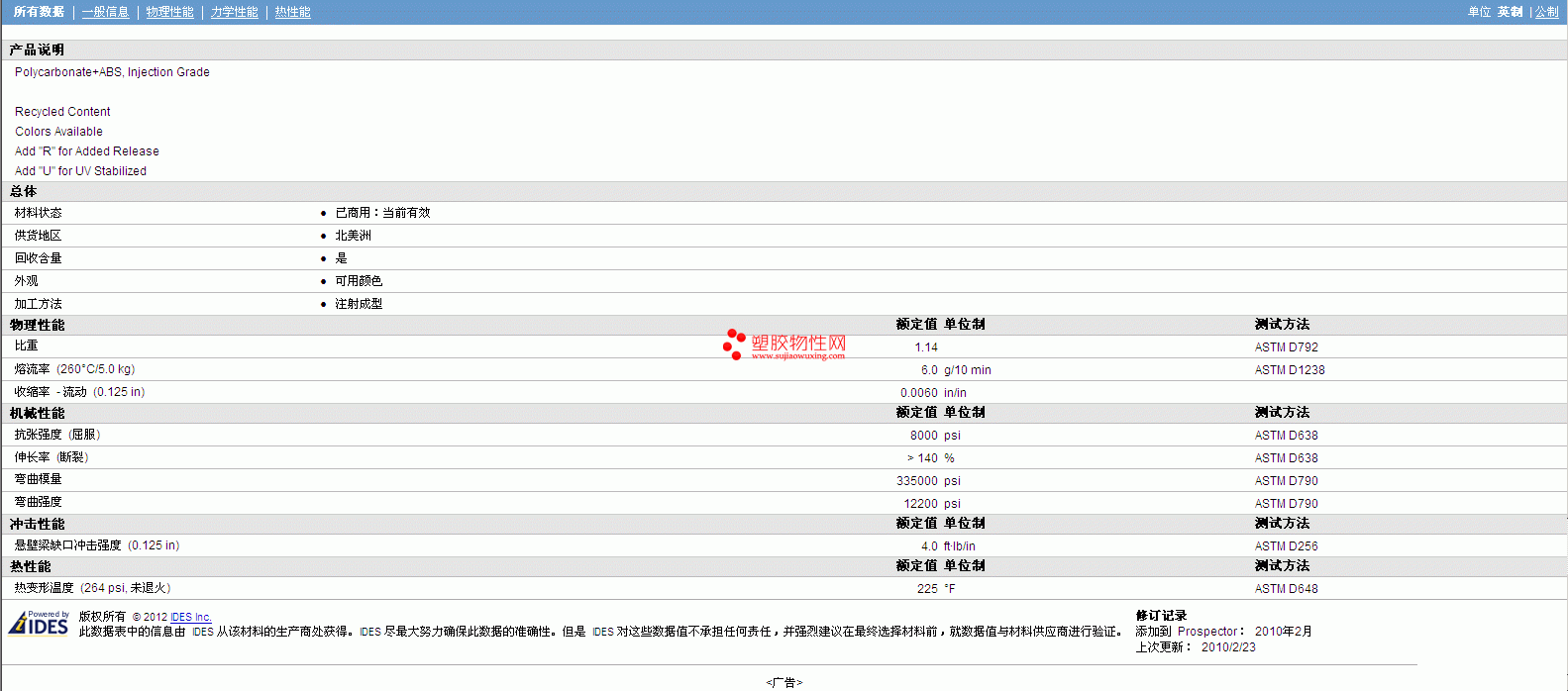This screenshot has width=1568, height=691.
Task: Switch to the 力学性能 tab
Action: point(234,12)
